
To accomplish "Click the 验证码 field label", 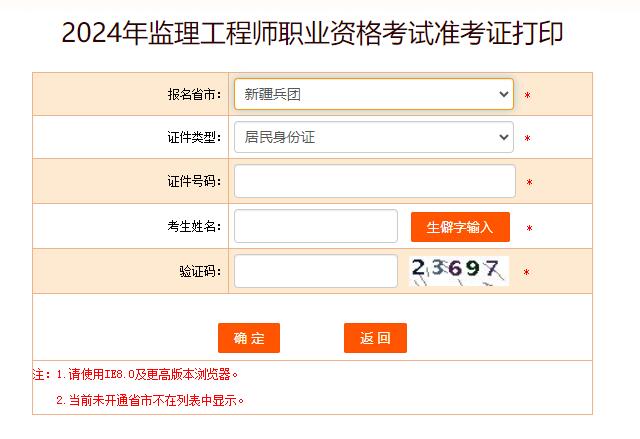I will [x=200, y=271].
